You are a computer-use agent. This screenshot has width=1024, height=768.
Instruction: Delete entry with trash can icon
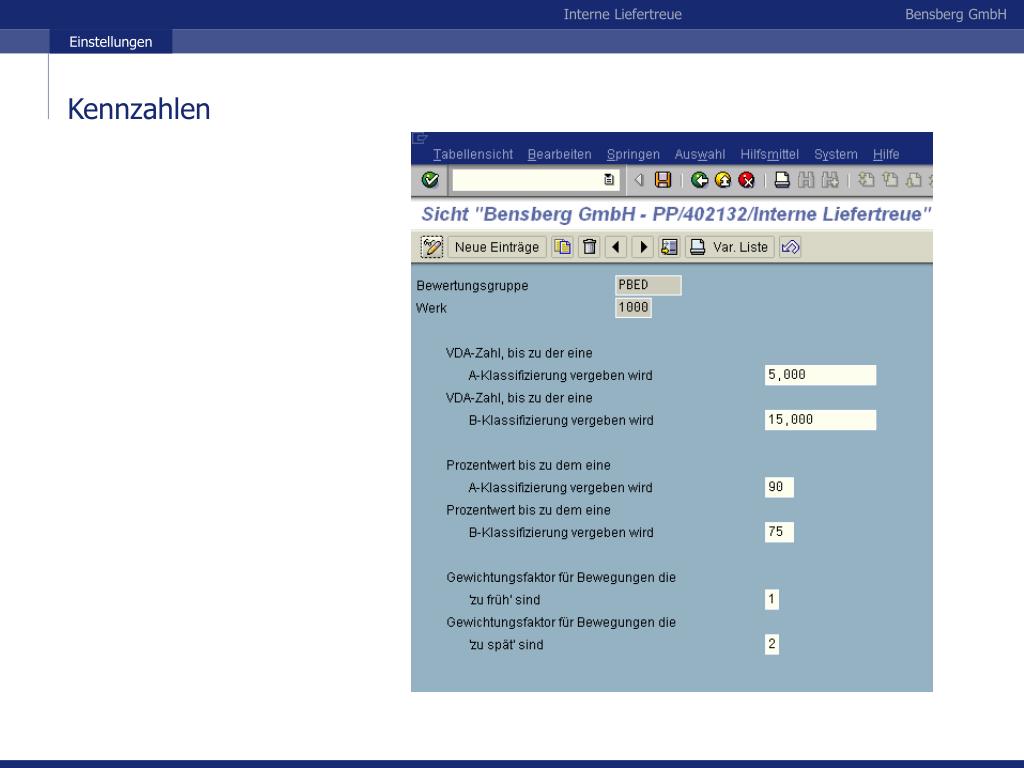pos(590,247)
